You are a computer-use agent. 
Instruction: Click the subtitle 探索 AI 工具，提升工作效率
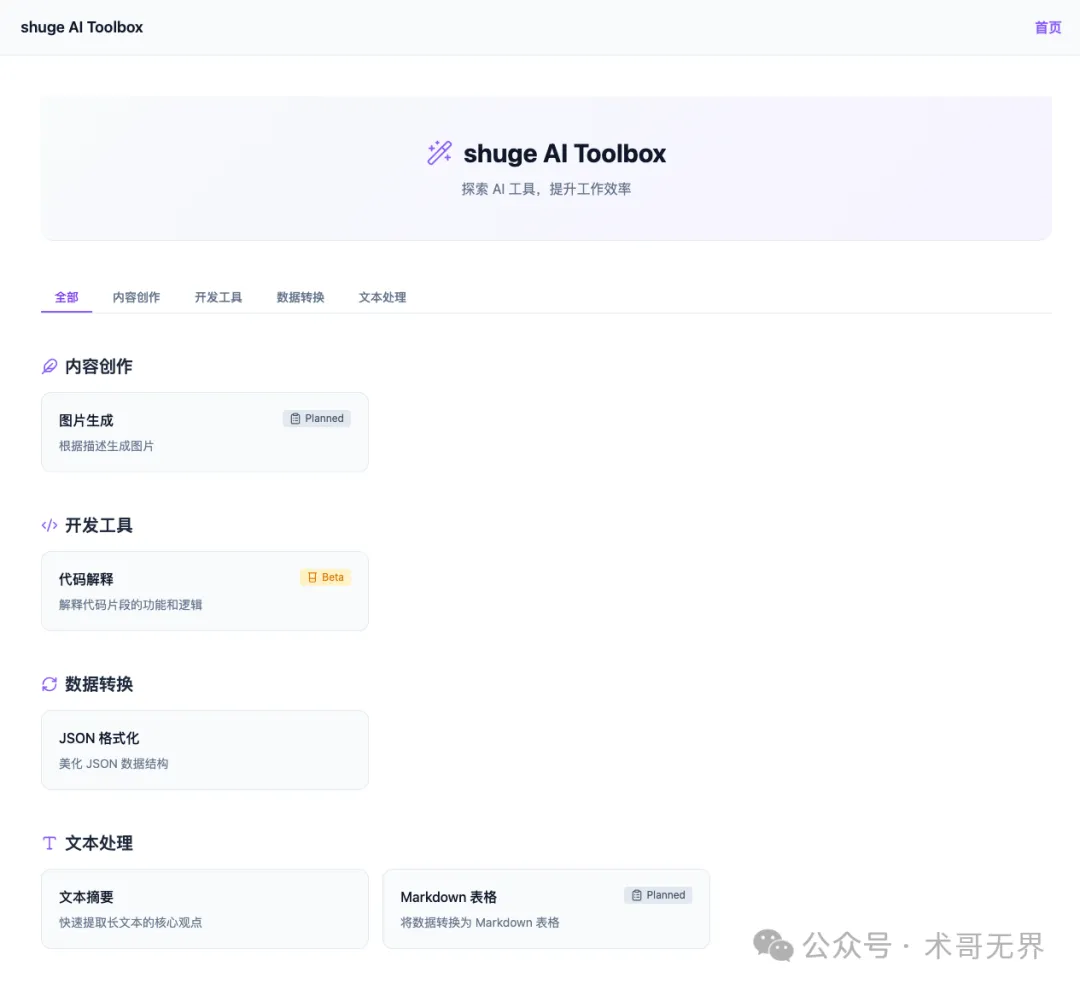tap(546, 189)
